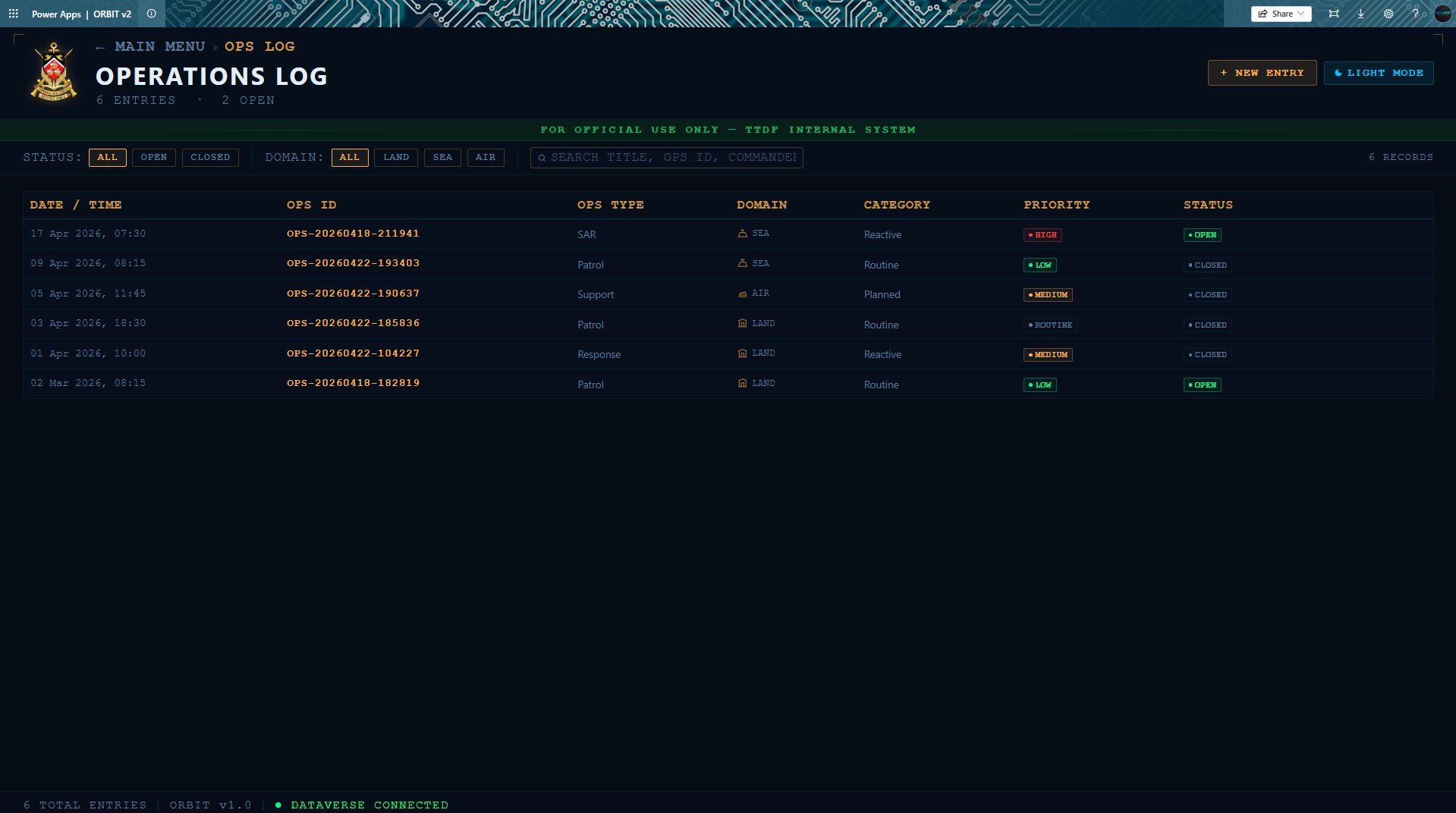Viewport: 1456px width, 813px height.
Task: Click the ROUTINE priority badge
Action: point(1050,325)
